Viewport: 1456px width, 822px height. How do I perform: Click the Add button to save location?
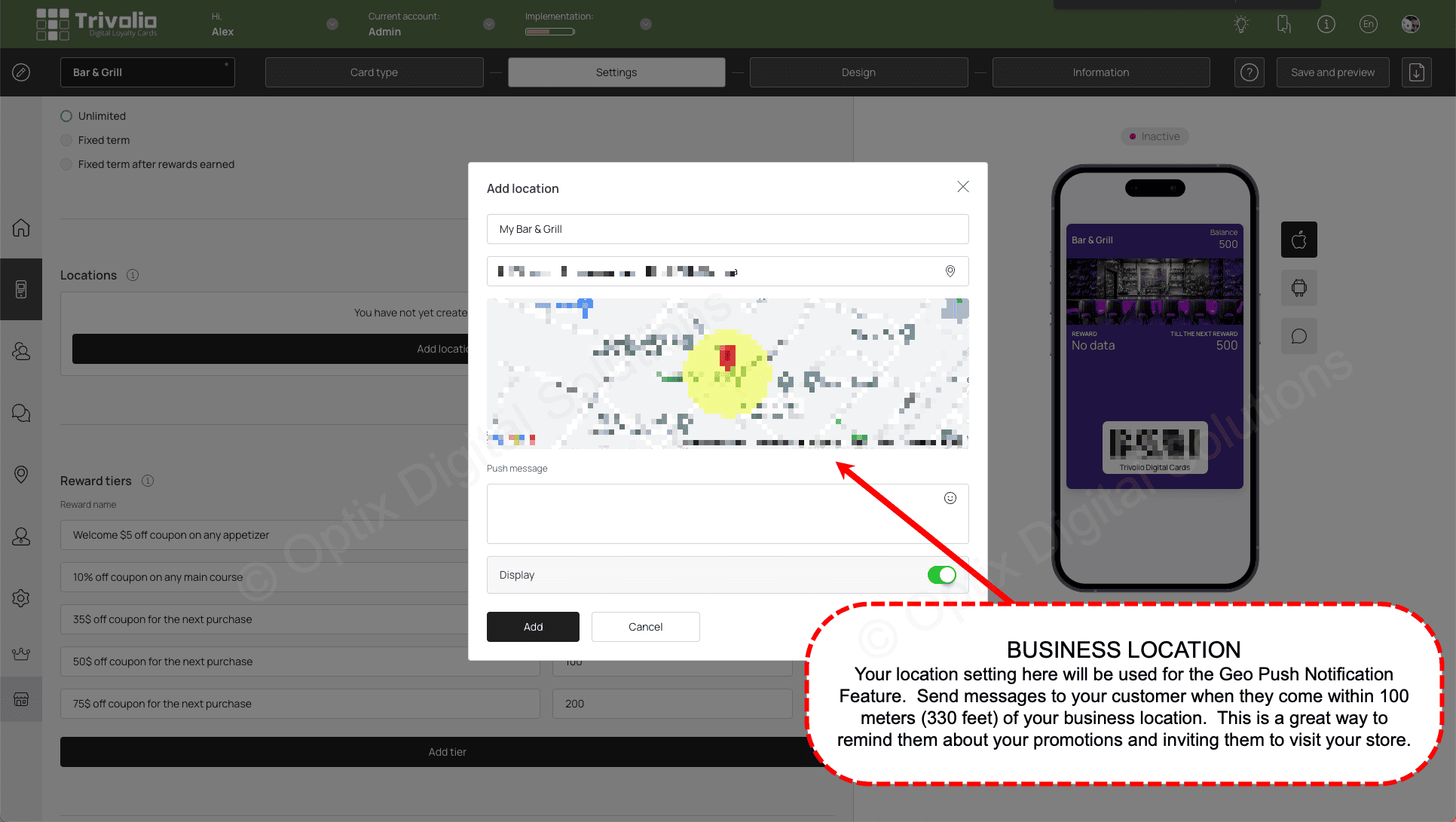(x=532, y=626)
